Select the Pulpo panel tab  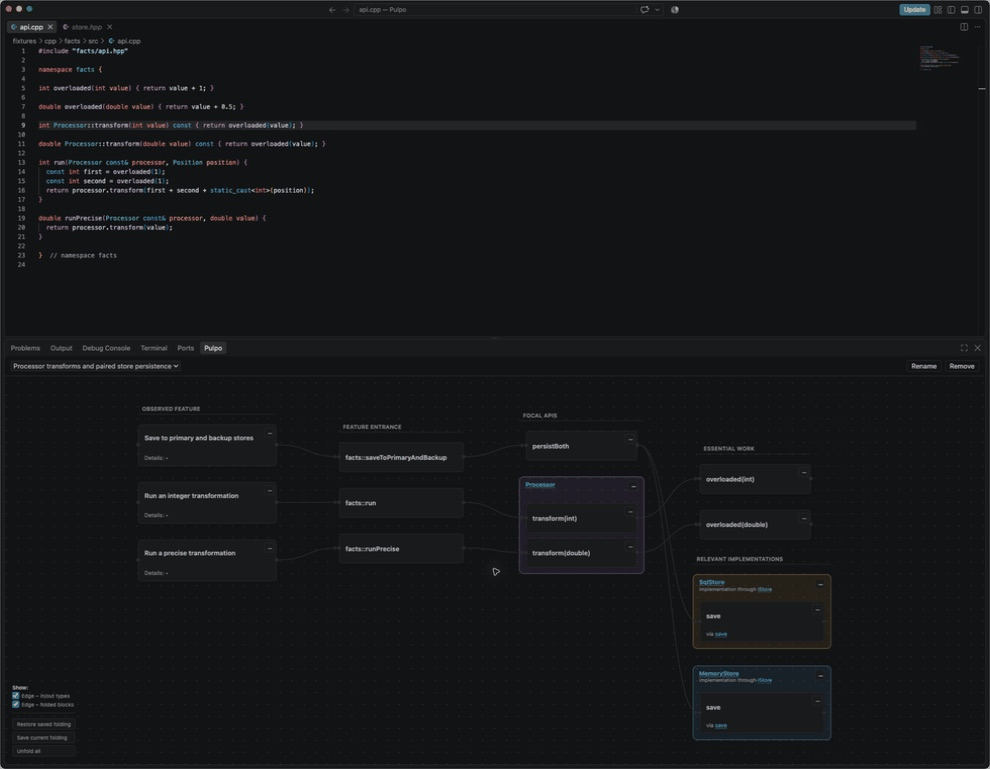tap(213, 348)
